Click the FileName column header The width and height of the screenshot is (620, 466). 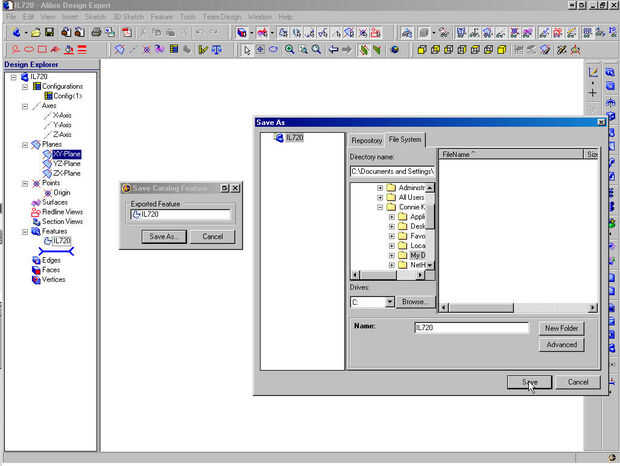(x=512, y=155)
